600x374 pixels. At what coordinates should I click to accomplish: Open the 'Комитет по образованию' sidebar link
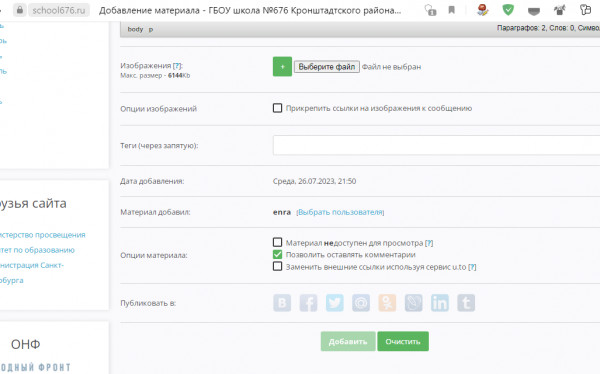pyautogui.click(x=37, y=250)
